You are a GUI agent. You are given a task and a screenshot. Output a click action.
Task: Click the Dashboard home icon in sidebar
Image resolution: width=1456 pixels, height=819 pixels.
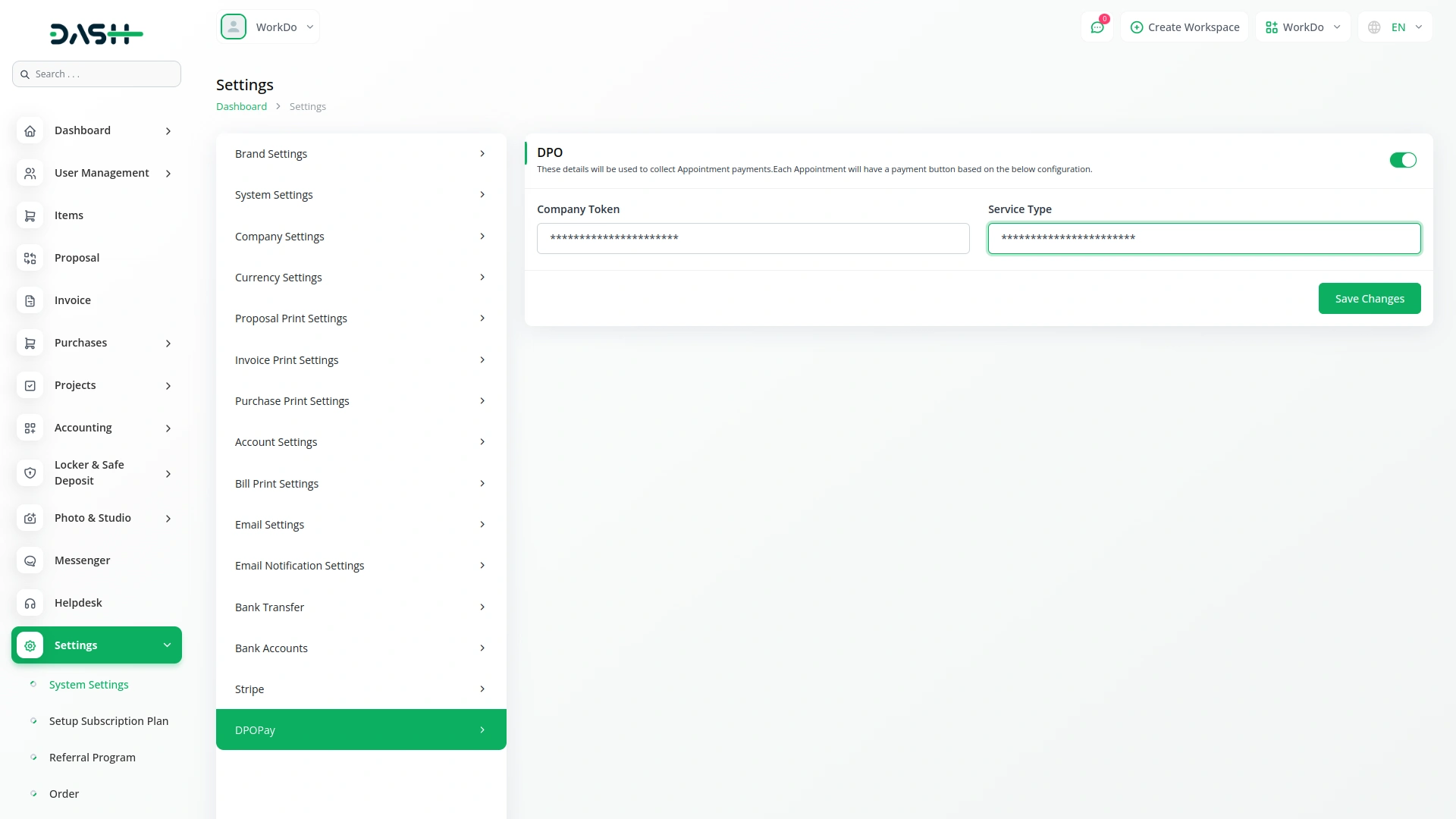(x=30, y=130)
